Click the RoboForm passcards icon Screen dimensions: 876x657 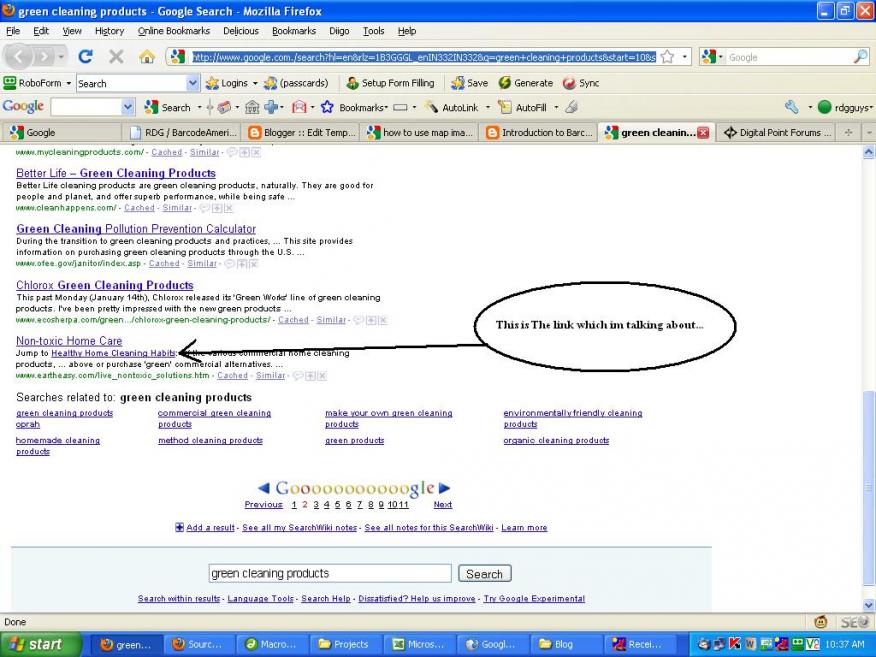(270, 83)
